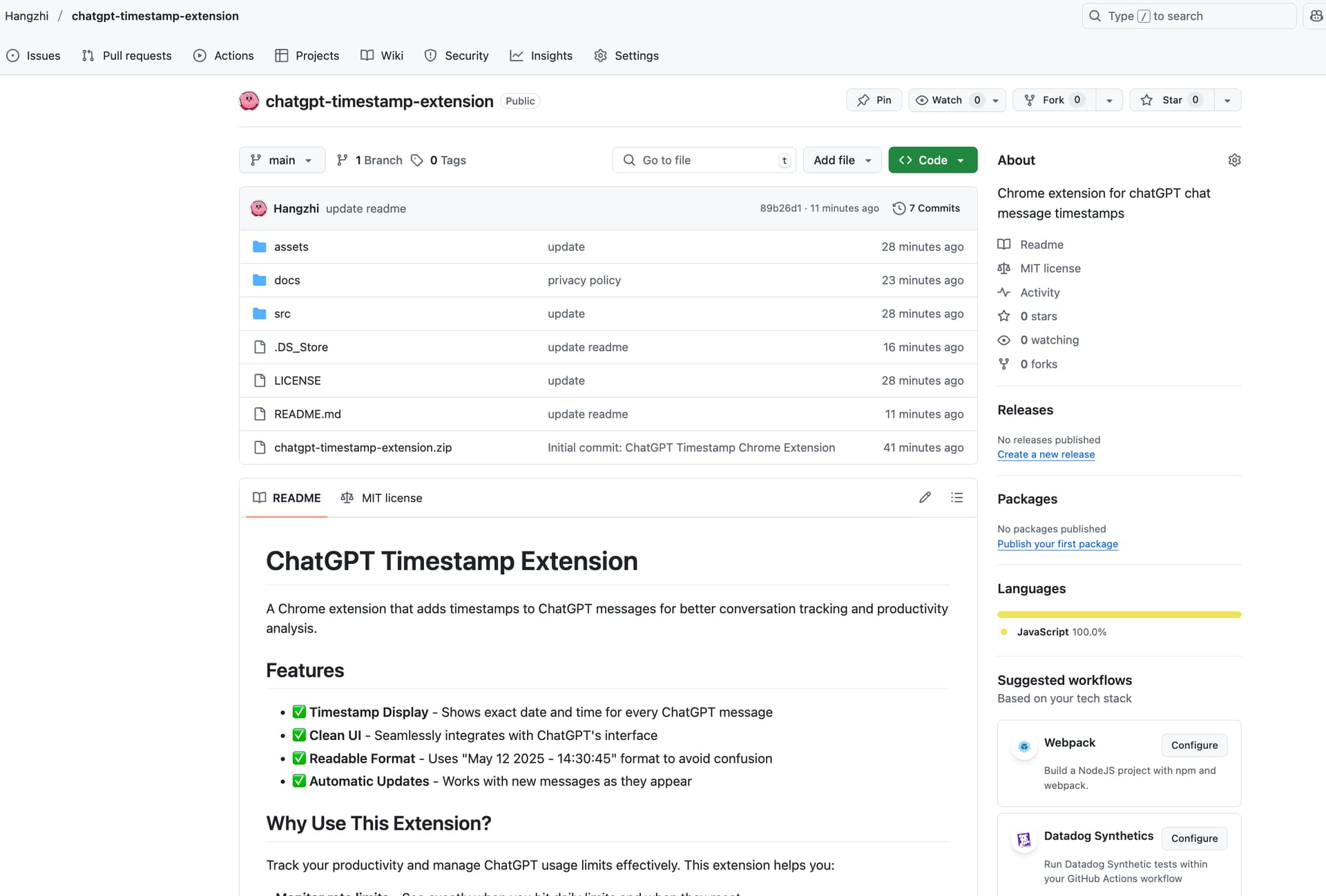This screenshot has width=1326, height=896.
Task: Click the eye icon beside 0 watching
Action: (1004, 340)
